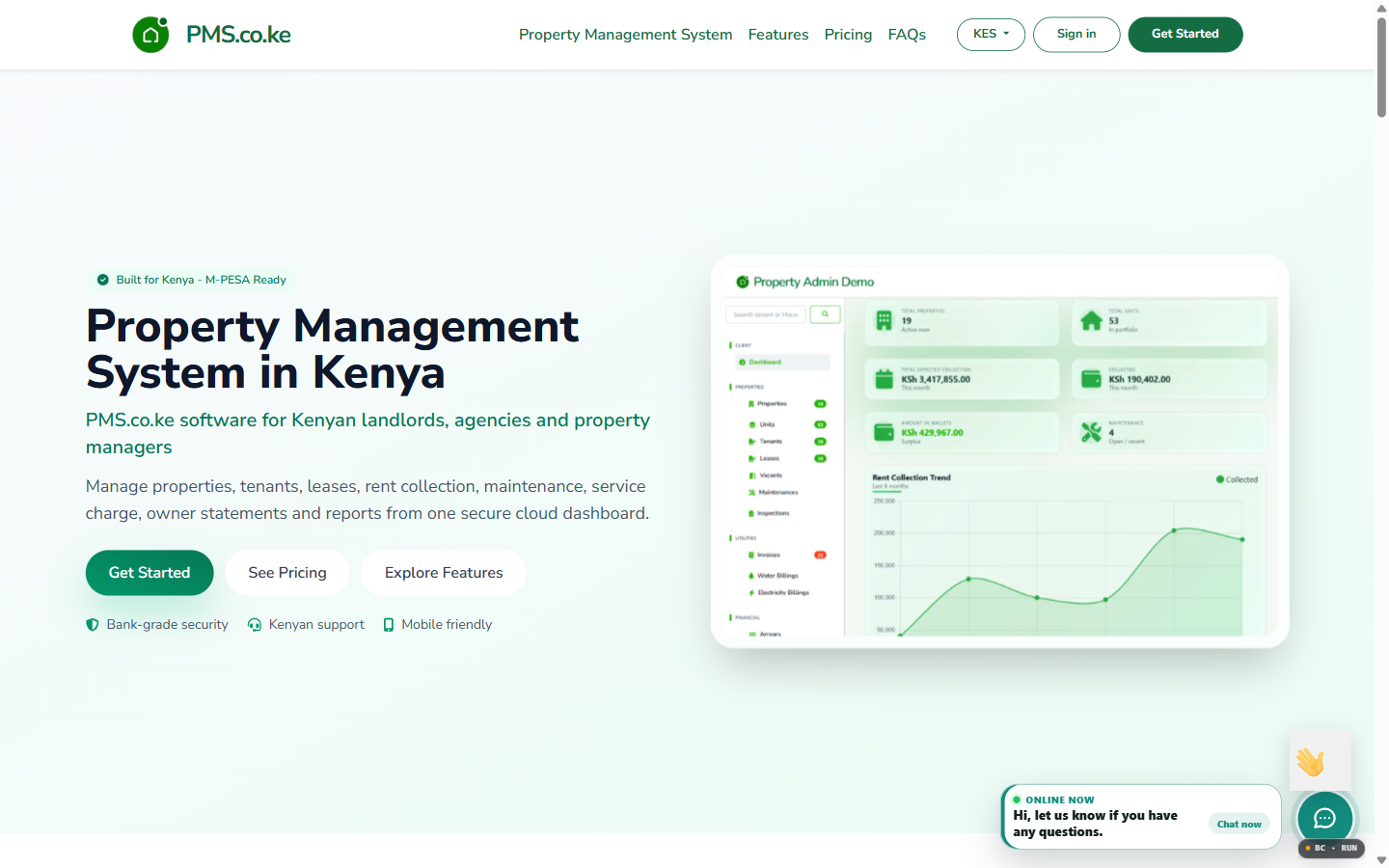The image size is (1389, 868).
Task: Select Invoices in the demo sidebar
Action: (769, 556)
